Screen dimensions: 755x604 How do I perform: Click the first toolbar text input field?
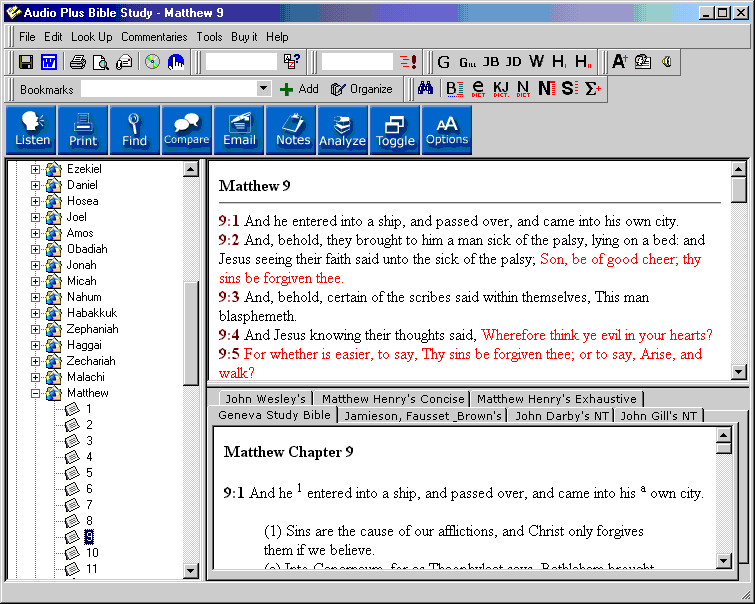coord(241,62)
